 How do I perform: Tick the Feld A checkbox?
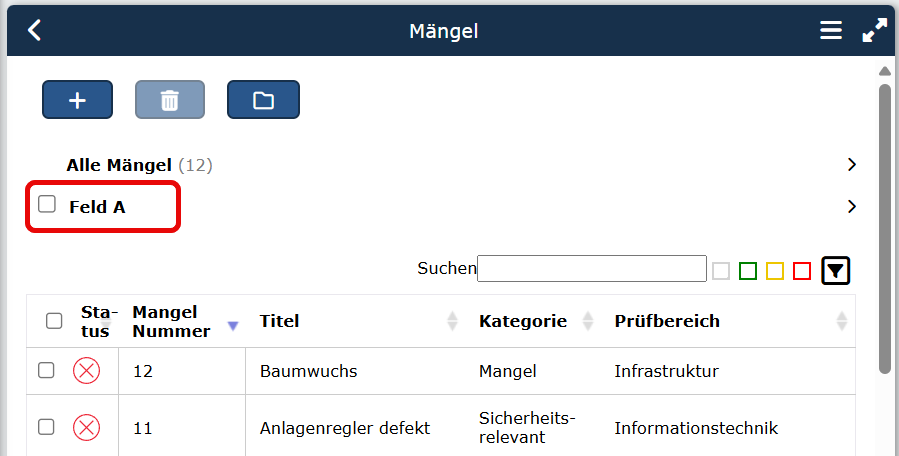coord(47,204)
